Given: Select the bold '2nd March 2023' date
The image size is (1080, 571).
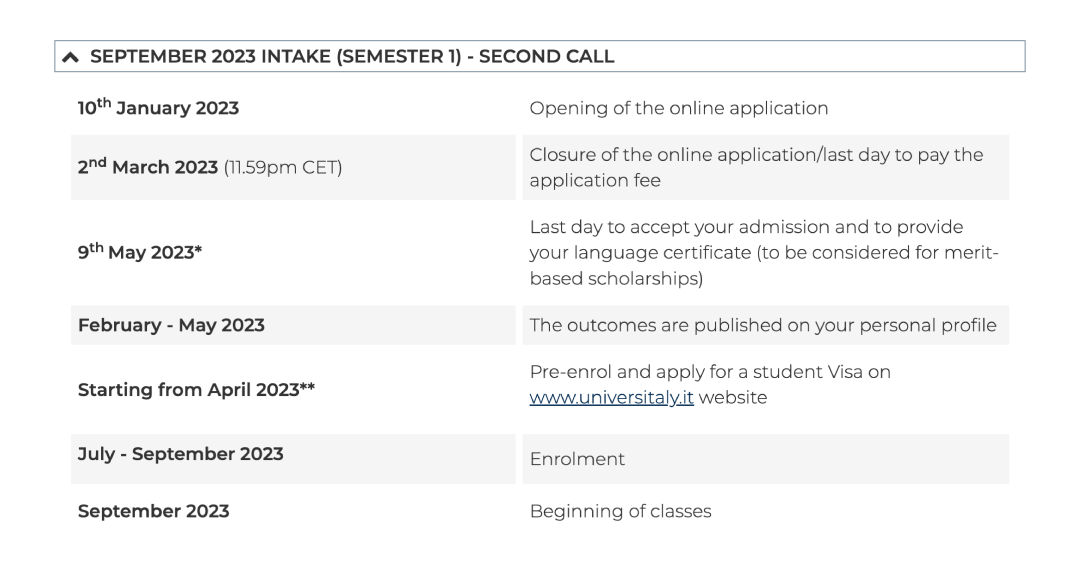Looking at the screenshot, I should 148,167.
